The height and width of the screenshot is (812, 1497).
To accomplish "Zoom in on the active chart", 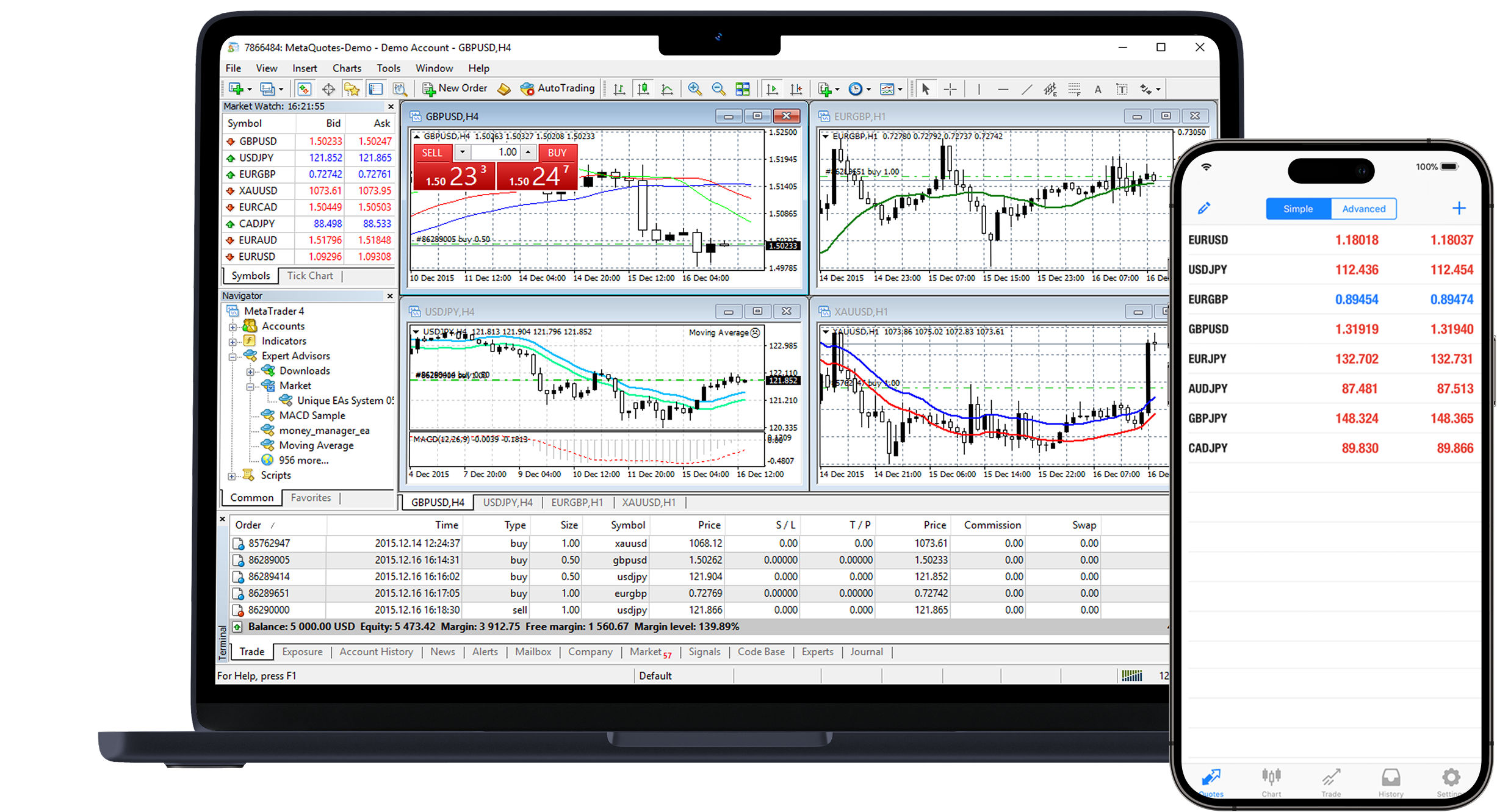I will coord(694,89).
